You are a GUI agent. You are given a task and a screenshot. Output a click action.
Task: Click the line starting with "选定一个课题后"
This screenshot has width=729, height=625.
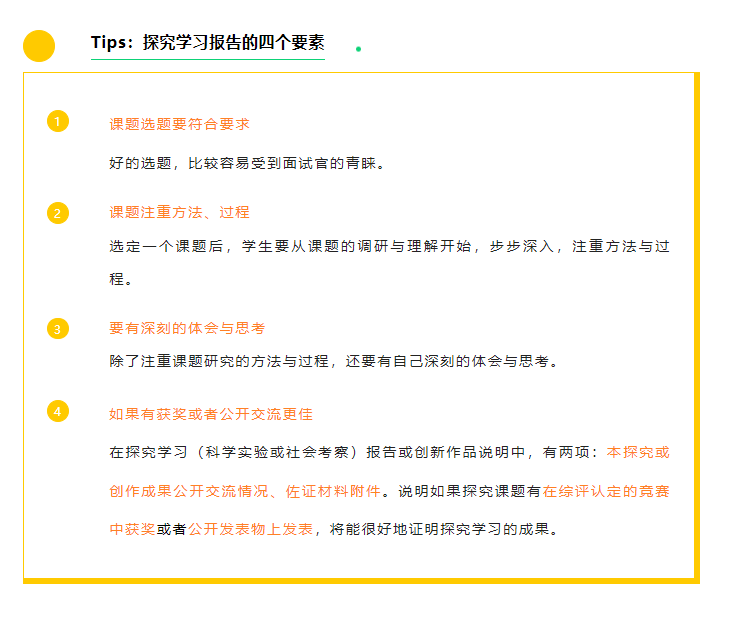pyautogui.click(x=390, y=246)
